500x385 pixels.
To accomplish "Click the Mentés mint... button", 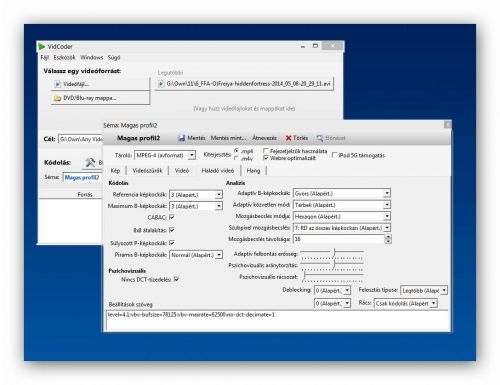I will click(228, 138).
